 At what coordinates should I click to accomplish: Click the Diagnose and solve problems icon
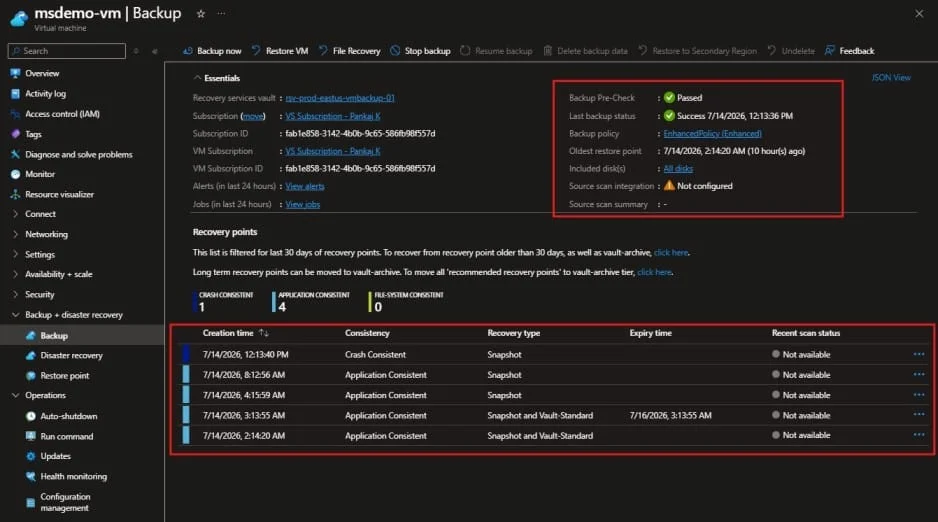pos(16,154)
